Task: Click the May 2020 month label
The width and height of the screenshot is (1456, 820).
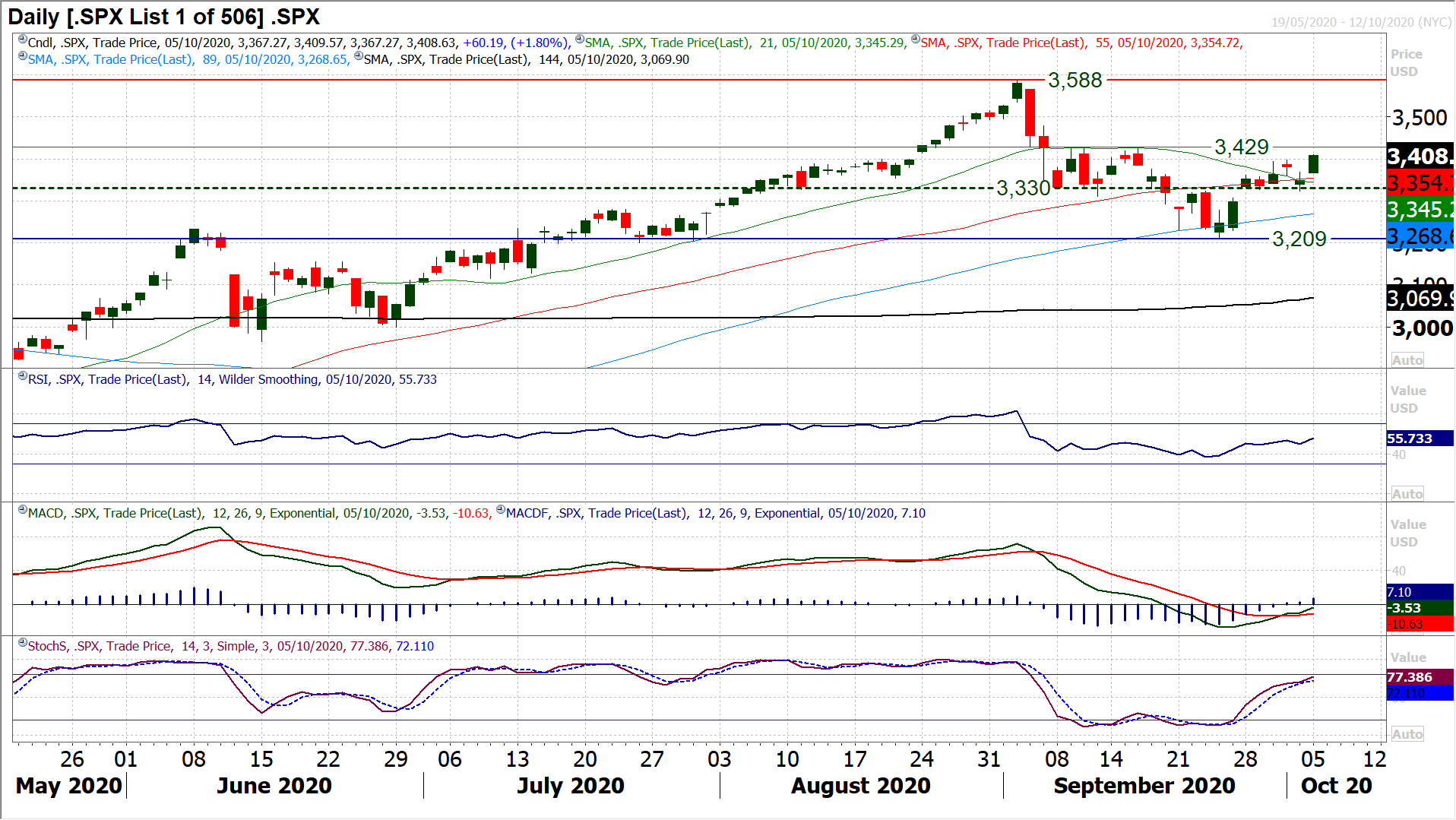Action: [x=69, y=786]
